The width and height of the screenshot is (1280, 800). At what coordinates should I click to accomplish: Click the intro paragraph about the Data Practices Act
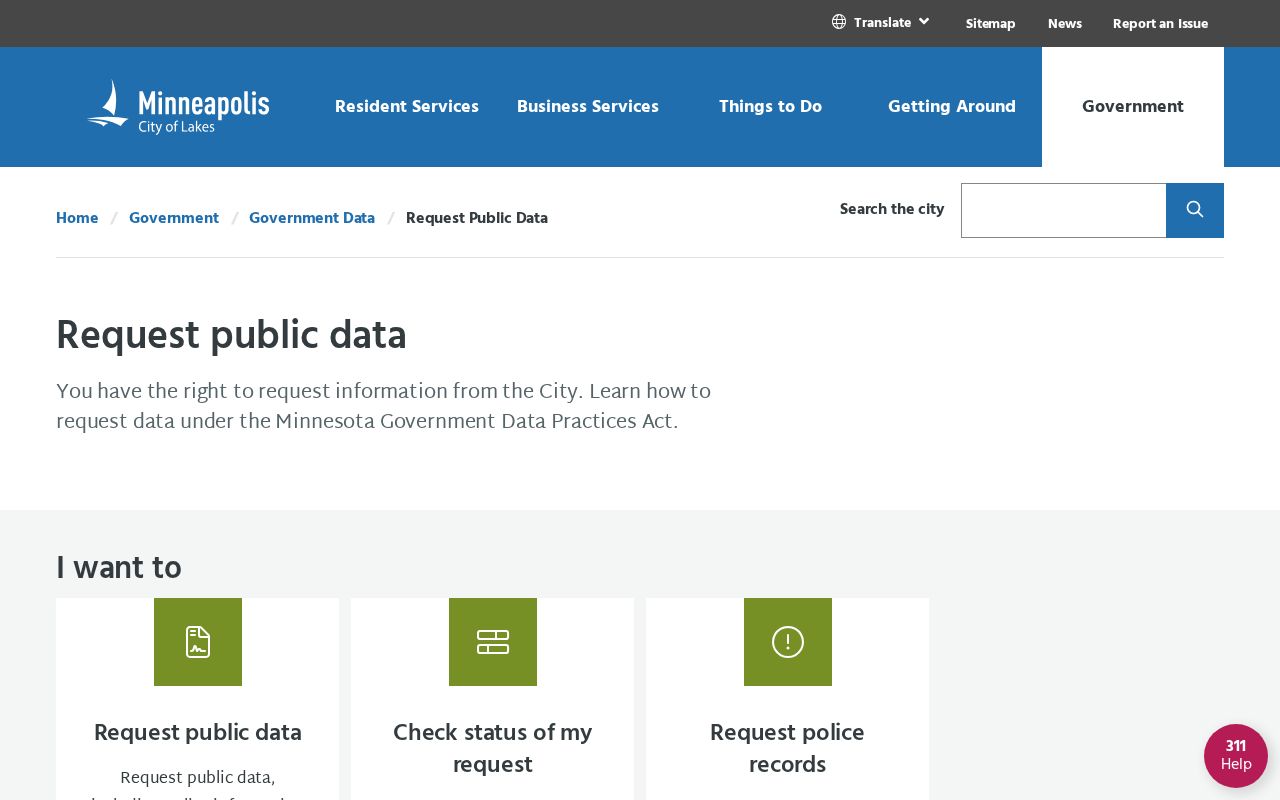pyautogui.click(x=384, y=406)
